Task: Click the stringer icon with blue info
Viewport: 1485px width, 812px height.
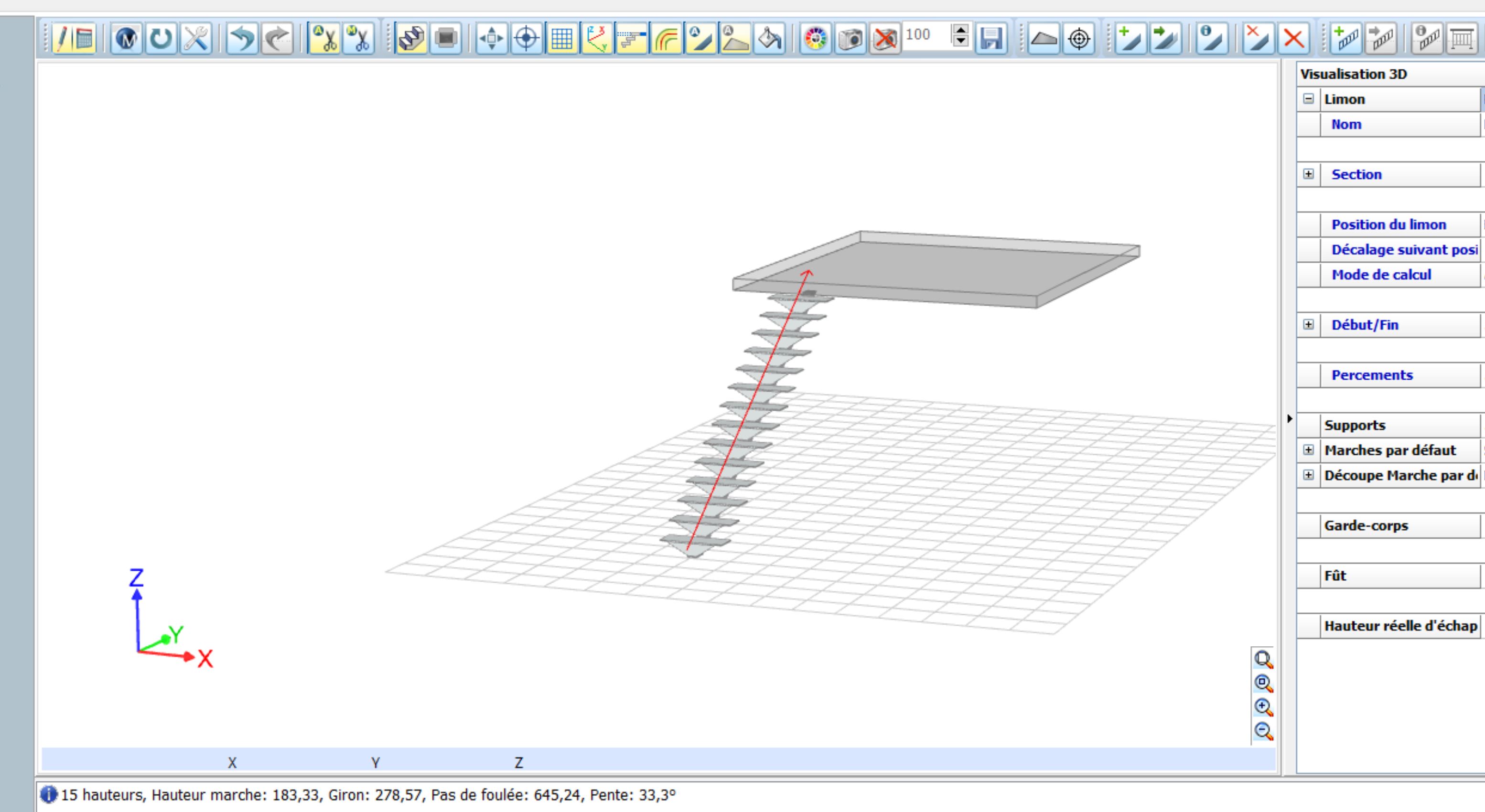Action: coord(1211,39)
